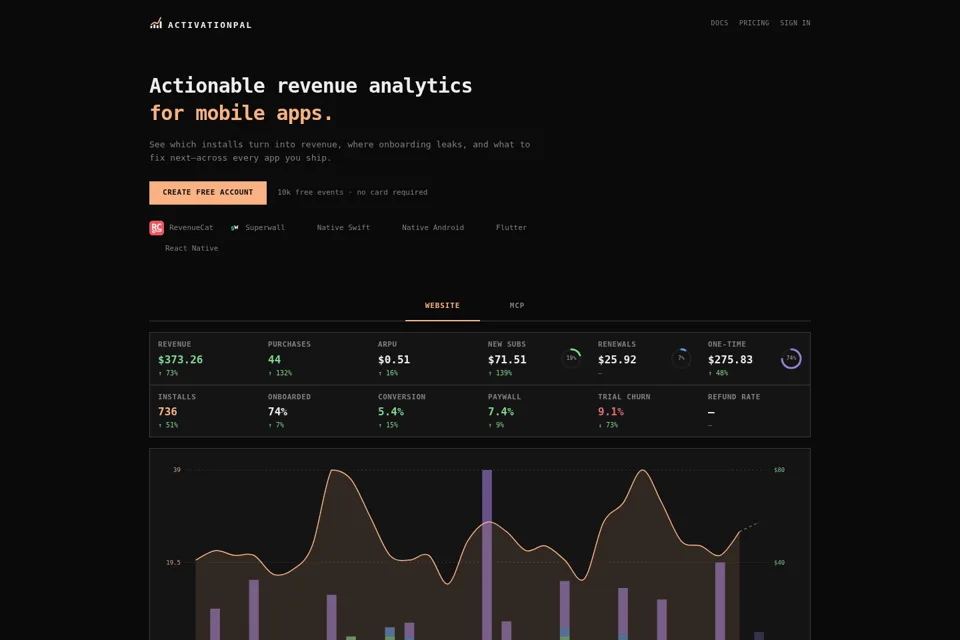Click the ACTIVATIONPAL brand name
The width and height of the screenshot is (960, 640).
coord(210,25)
